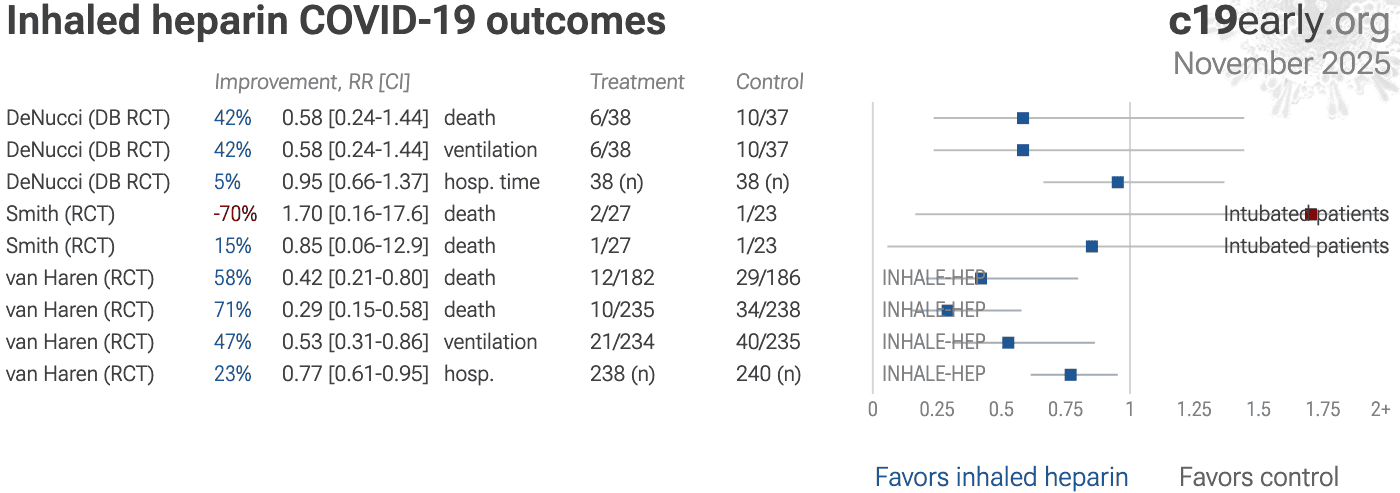Select the blue marker on the van Haren ventilation row
This screenshot has width=1400, height=493.
coord(1009,342)
